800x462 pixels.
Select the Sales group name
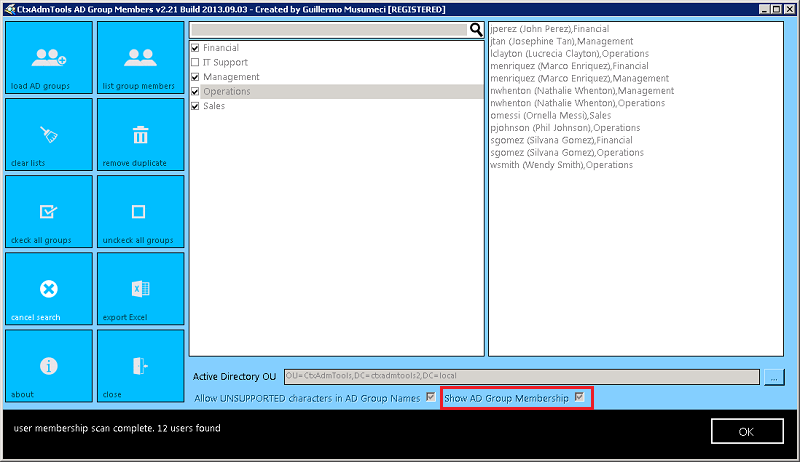(214, 106)
